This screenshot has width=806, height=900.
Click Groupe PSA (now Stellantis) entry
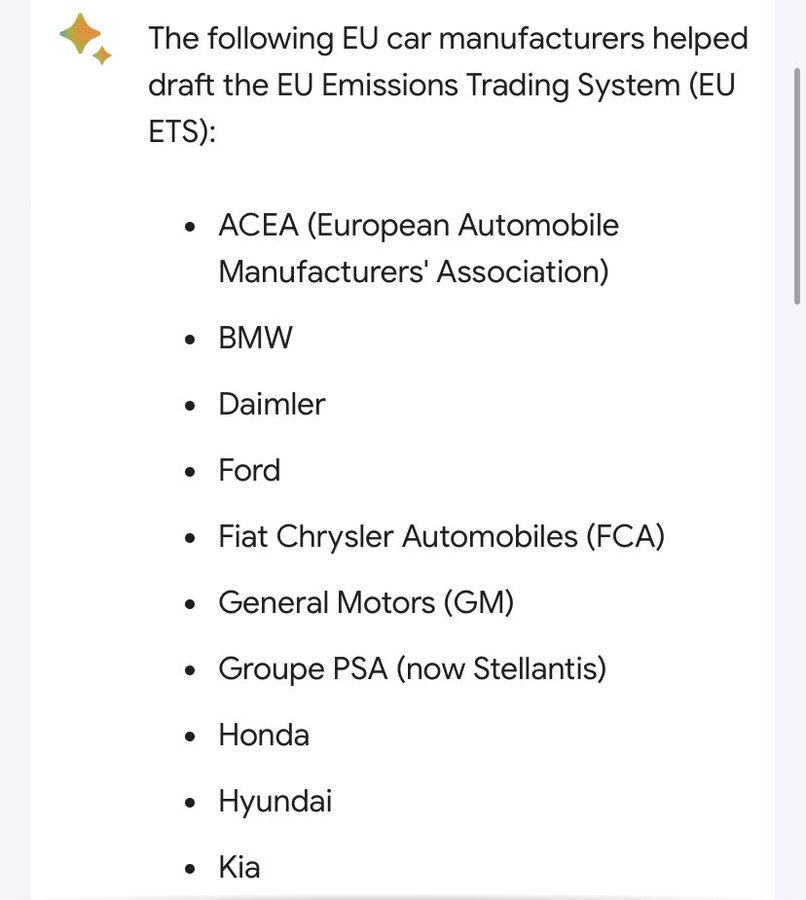(x=412, y=669)
